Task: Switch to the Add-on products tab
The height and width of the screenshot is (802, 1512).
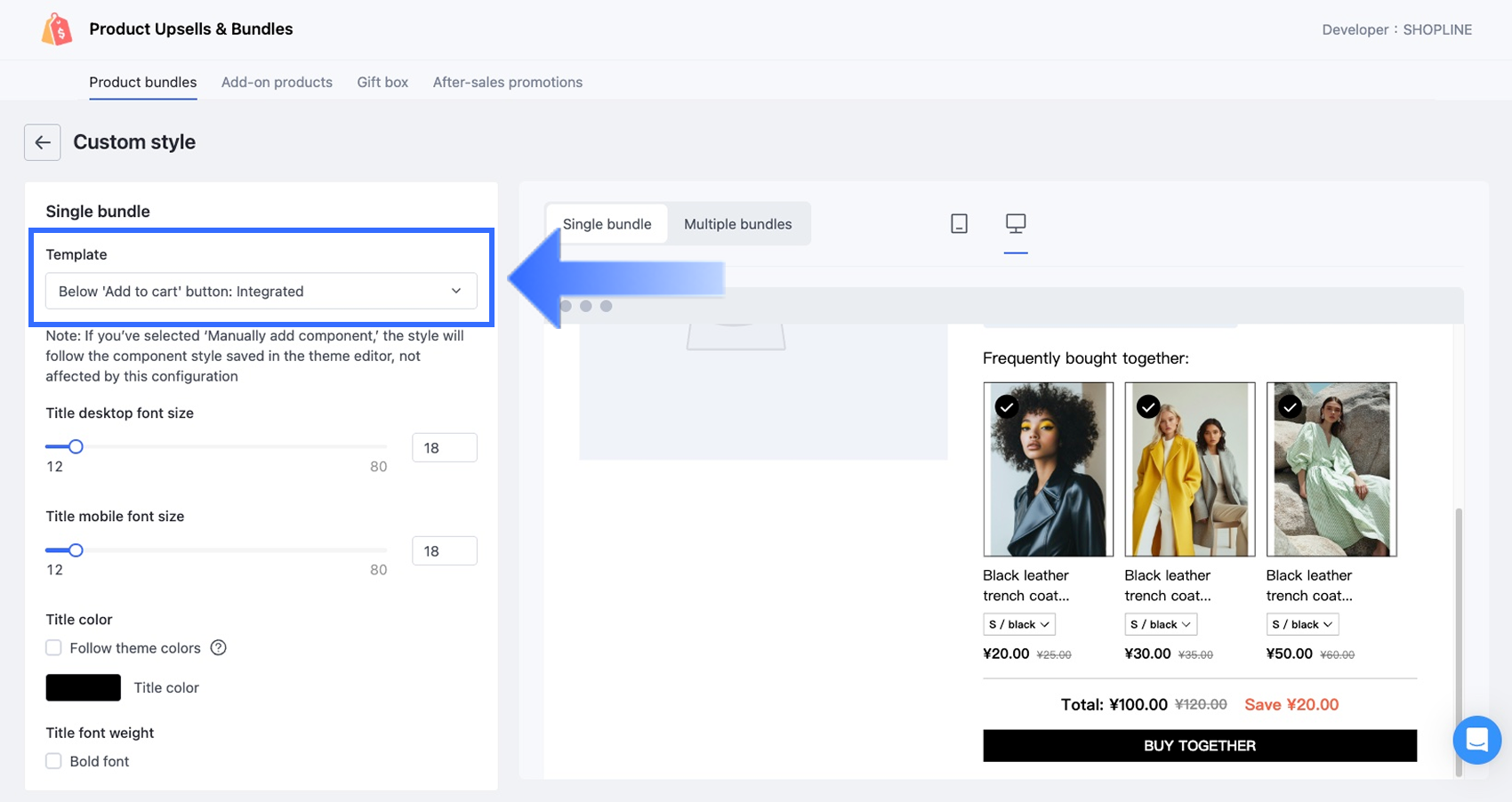Action: [277, 82]
